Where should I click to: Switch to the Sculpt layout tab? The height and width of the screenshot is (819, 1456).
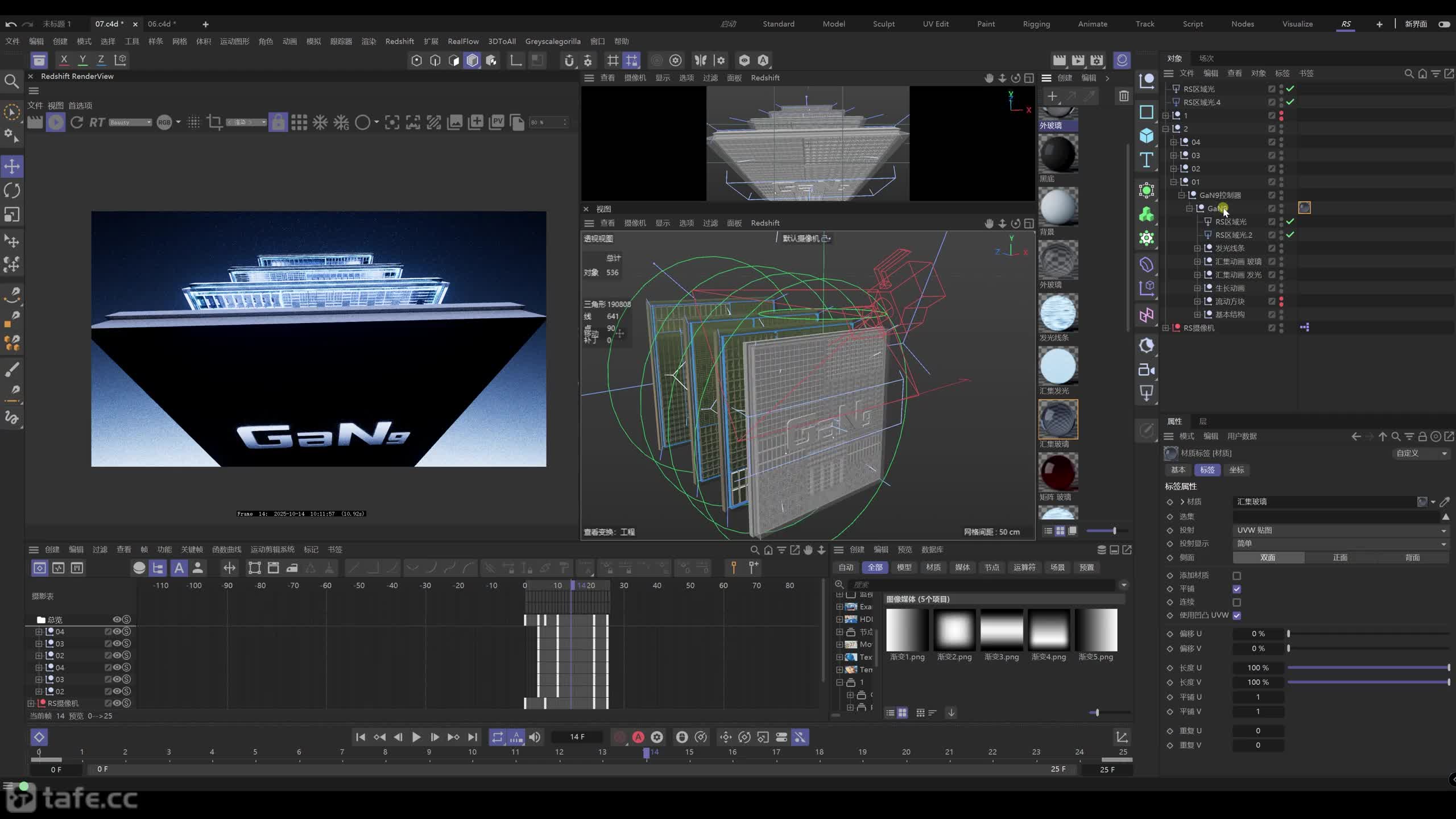pyautogui.click(x=883, y=24)
